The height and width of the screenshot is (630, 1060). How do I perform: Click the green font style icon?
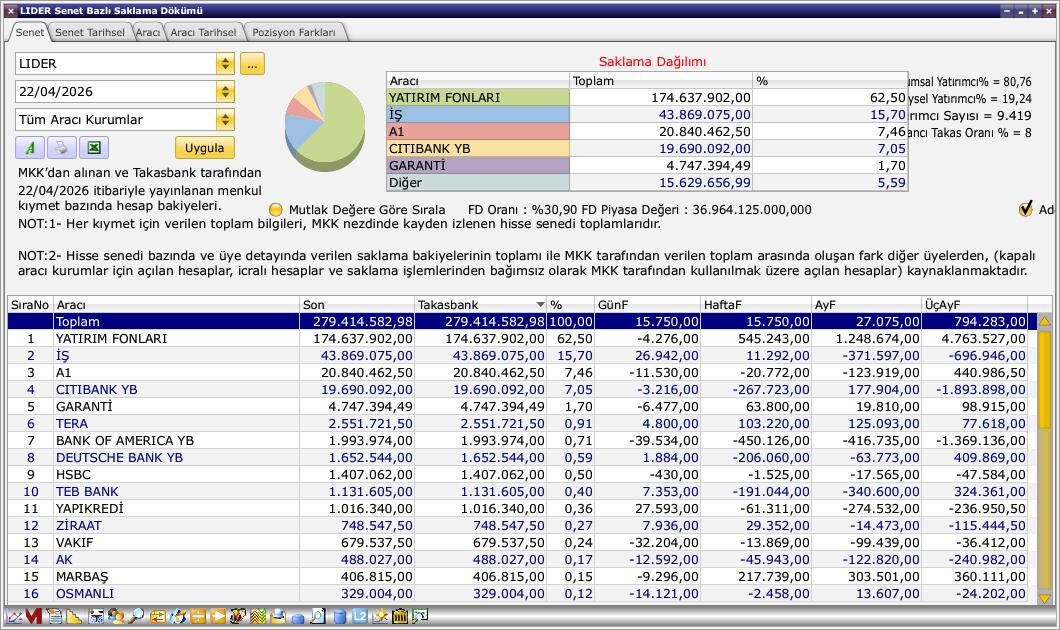coord(30,148)
